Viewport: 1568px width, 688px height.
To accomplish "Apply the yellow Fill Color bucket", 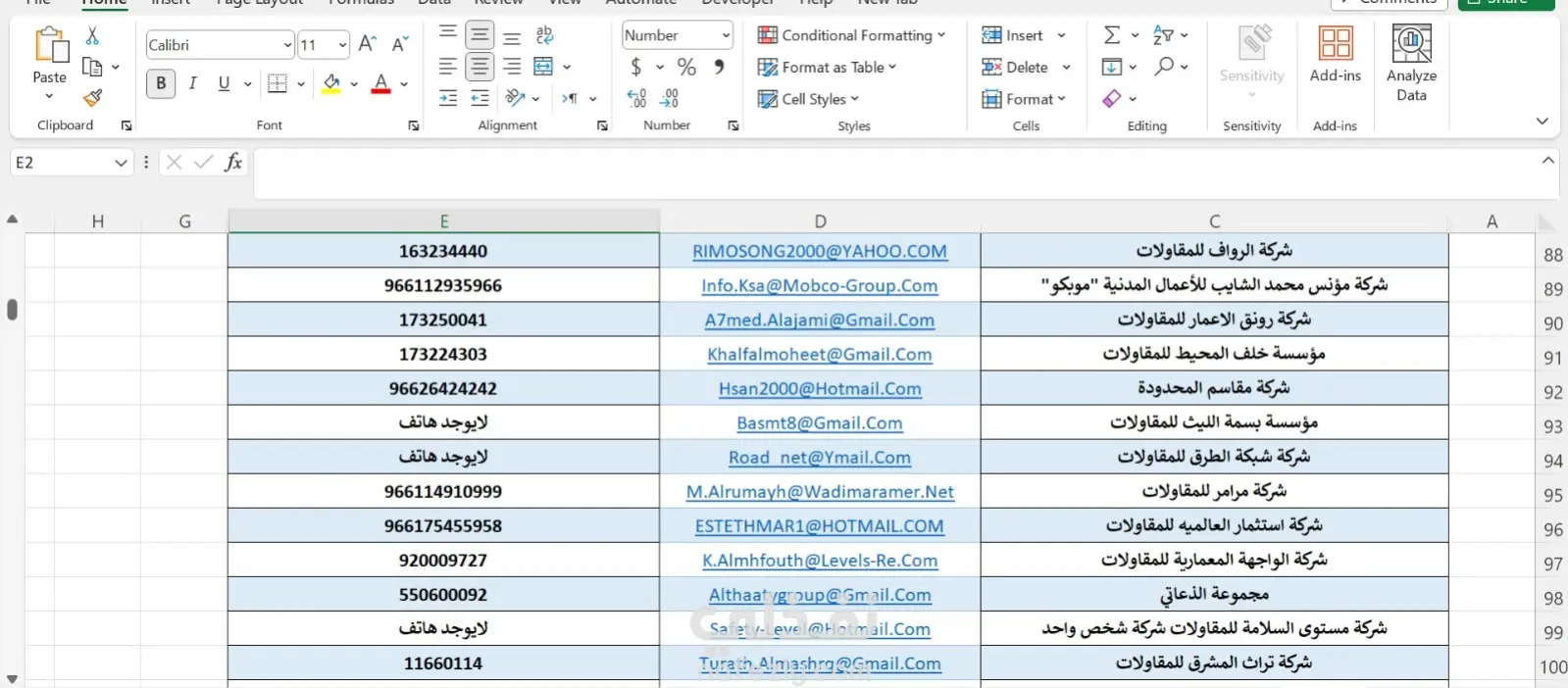I will [331, 83].
